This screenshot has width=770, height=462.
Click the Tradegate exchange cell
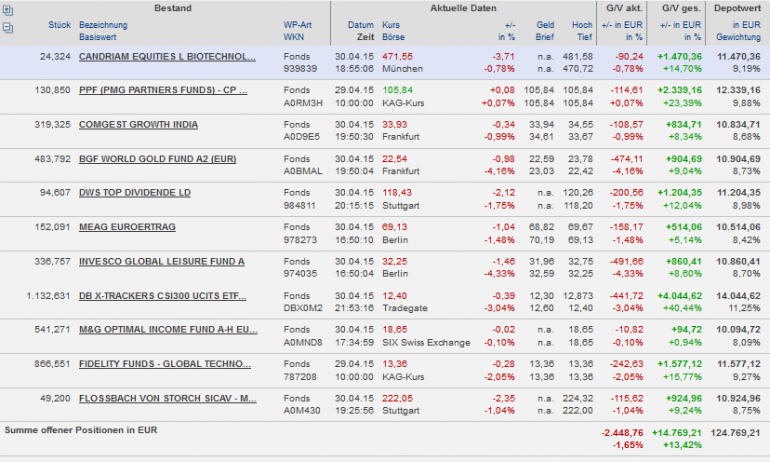[405, 308]
